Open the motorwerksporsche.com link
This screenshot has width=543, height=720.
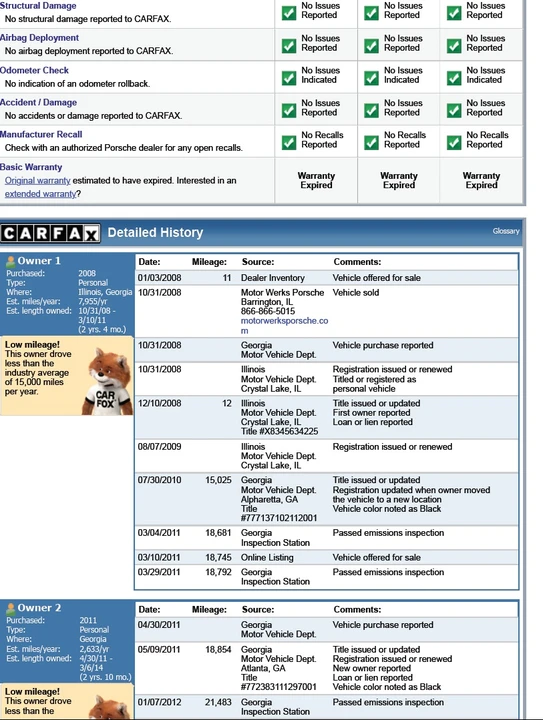pyautogui.click(x=285, y=326)
